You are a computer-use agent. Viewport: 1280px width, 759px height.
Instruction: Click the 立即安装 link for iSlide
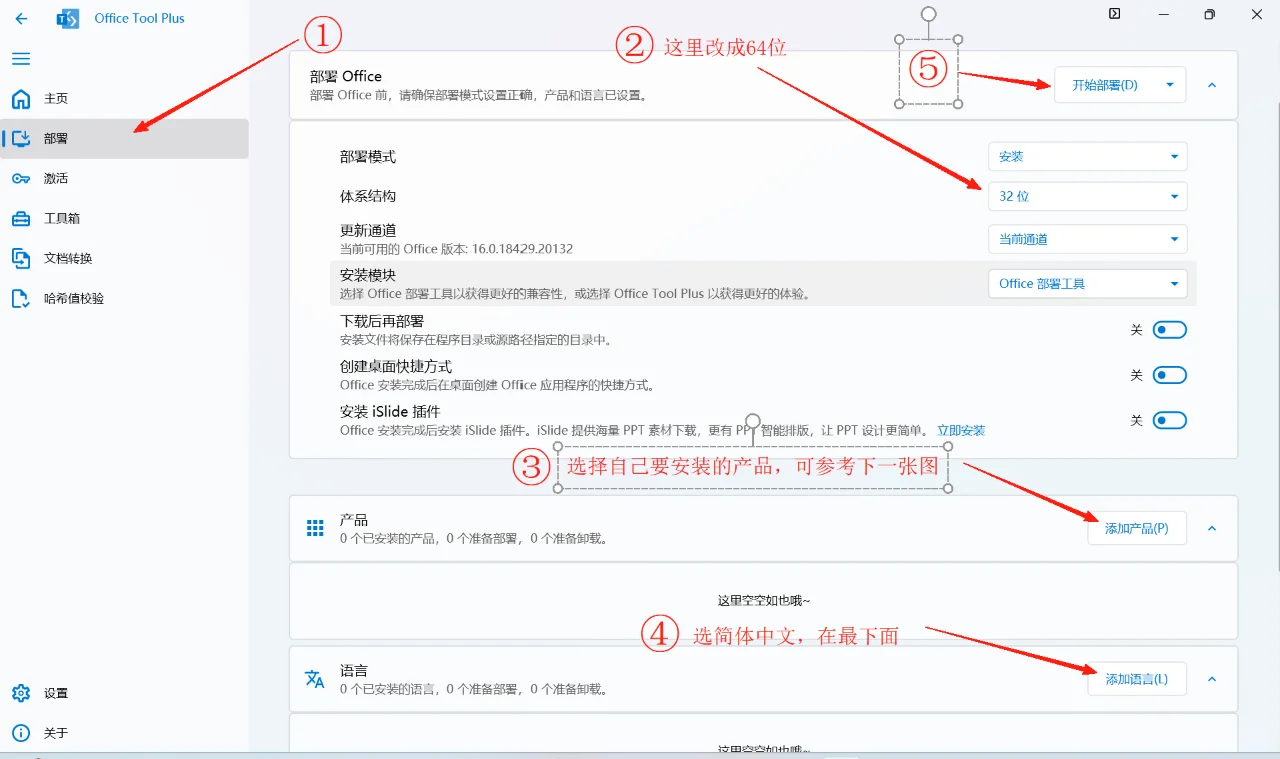(x=961, y=429)
